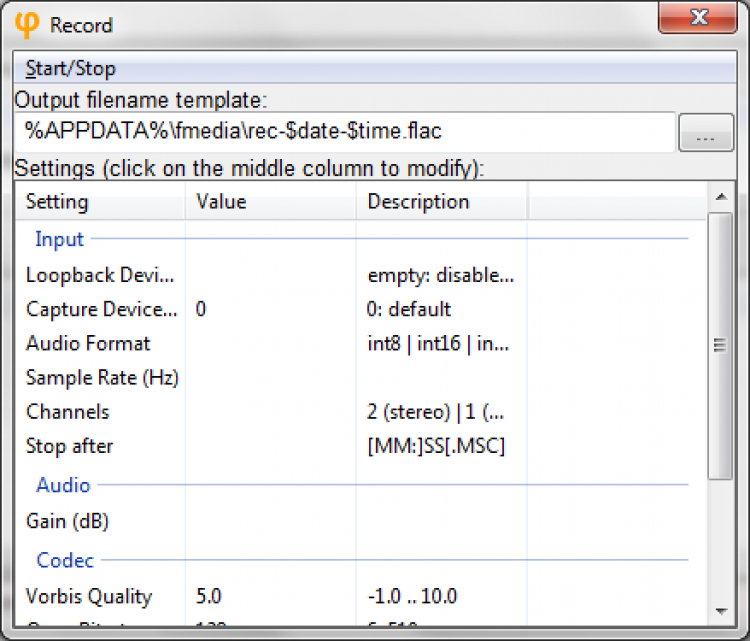
Task: Collapse the Input settings group
Action: pos(60,239)
